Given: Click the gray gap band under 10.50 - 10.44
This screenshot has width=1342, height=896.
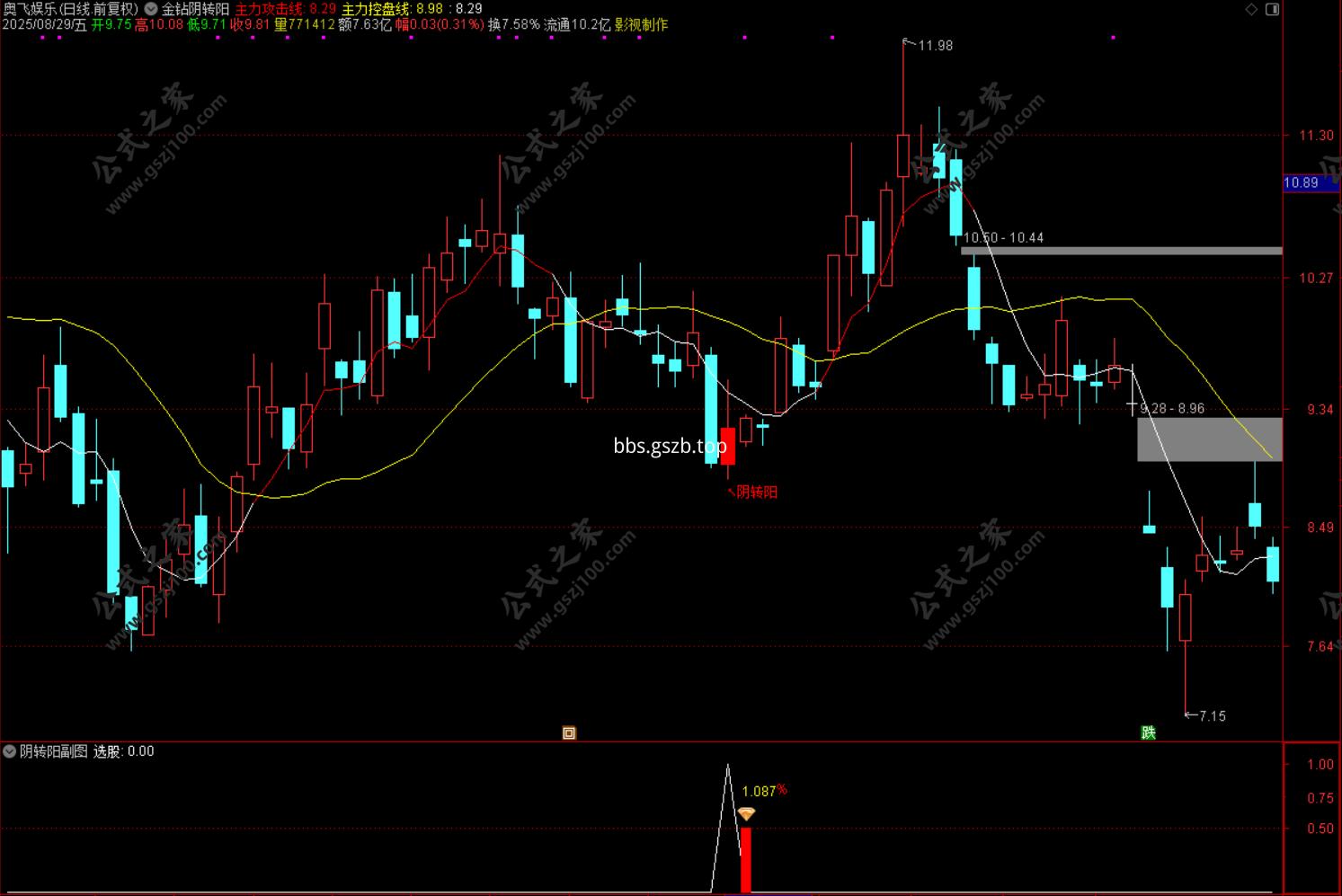Looking at the screenshot, I should click(x=1121, y=251).
